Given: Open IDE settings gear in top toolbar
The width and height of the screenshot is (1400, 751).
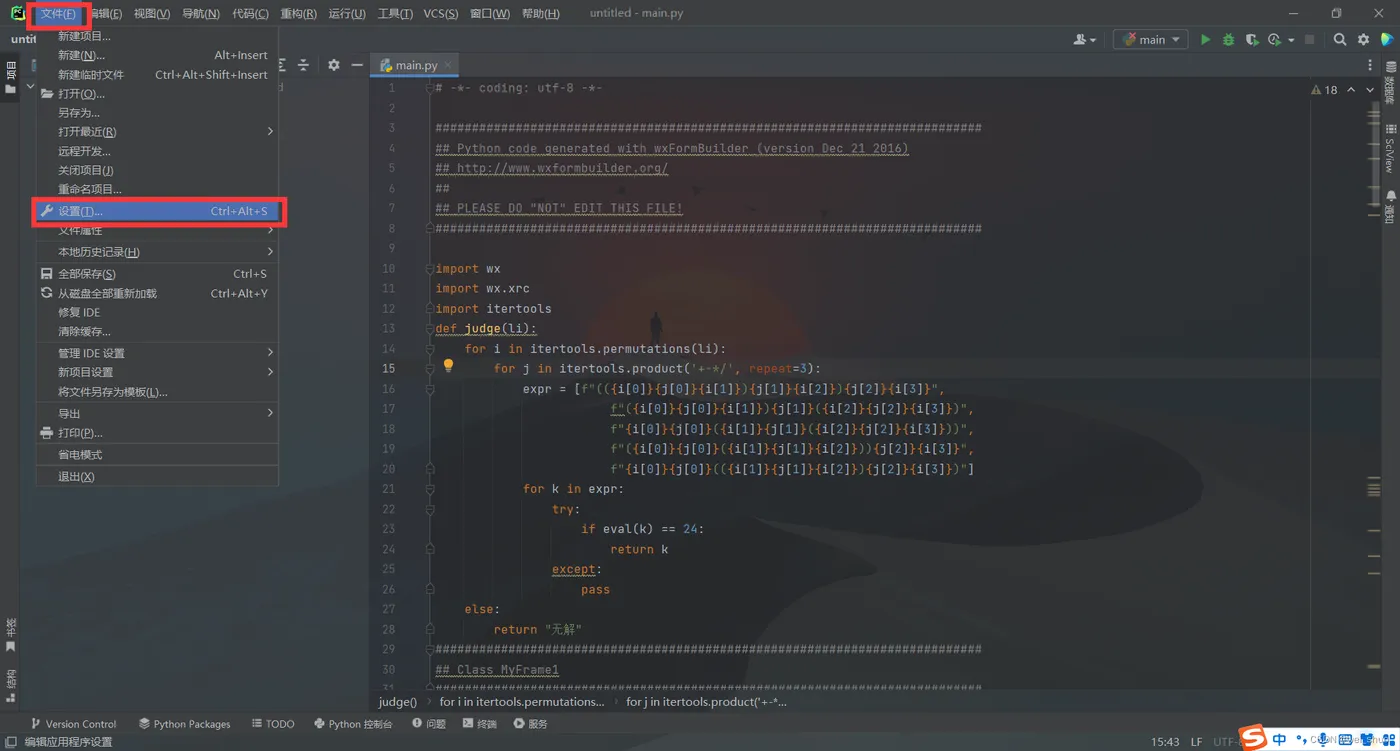Looking at the screenshot, I should (1364, 40).
